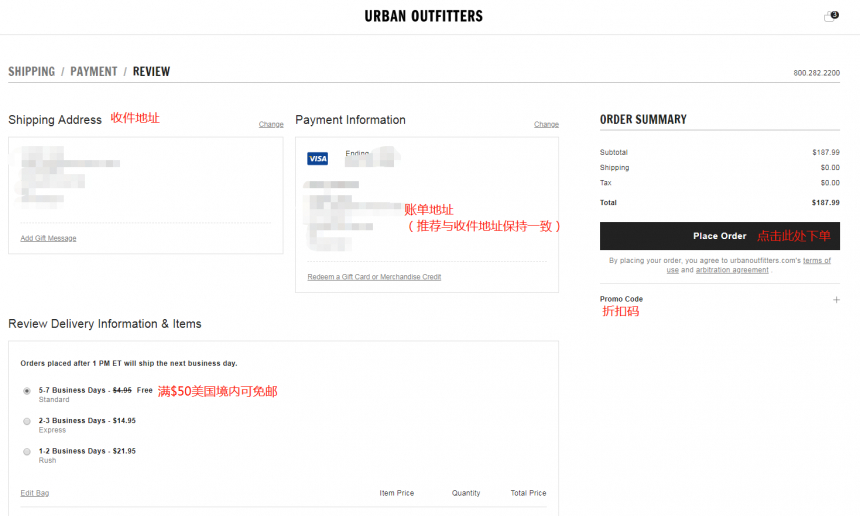Click the Visa card logo
Viewport: 860px width, 516px height.
pos(318,158)
